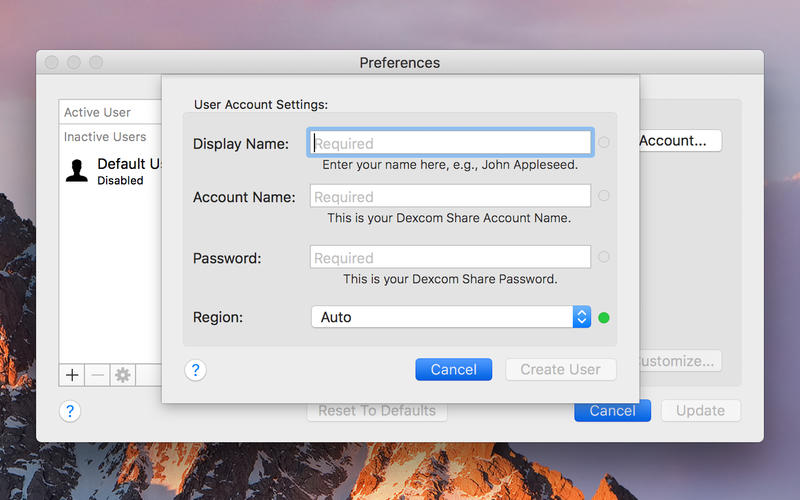The width and height of the screenshot is (800, 500).
Task: Click the remove user minus icon
Action: click(x=97, y=375)
